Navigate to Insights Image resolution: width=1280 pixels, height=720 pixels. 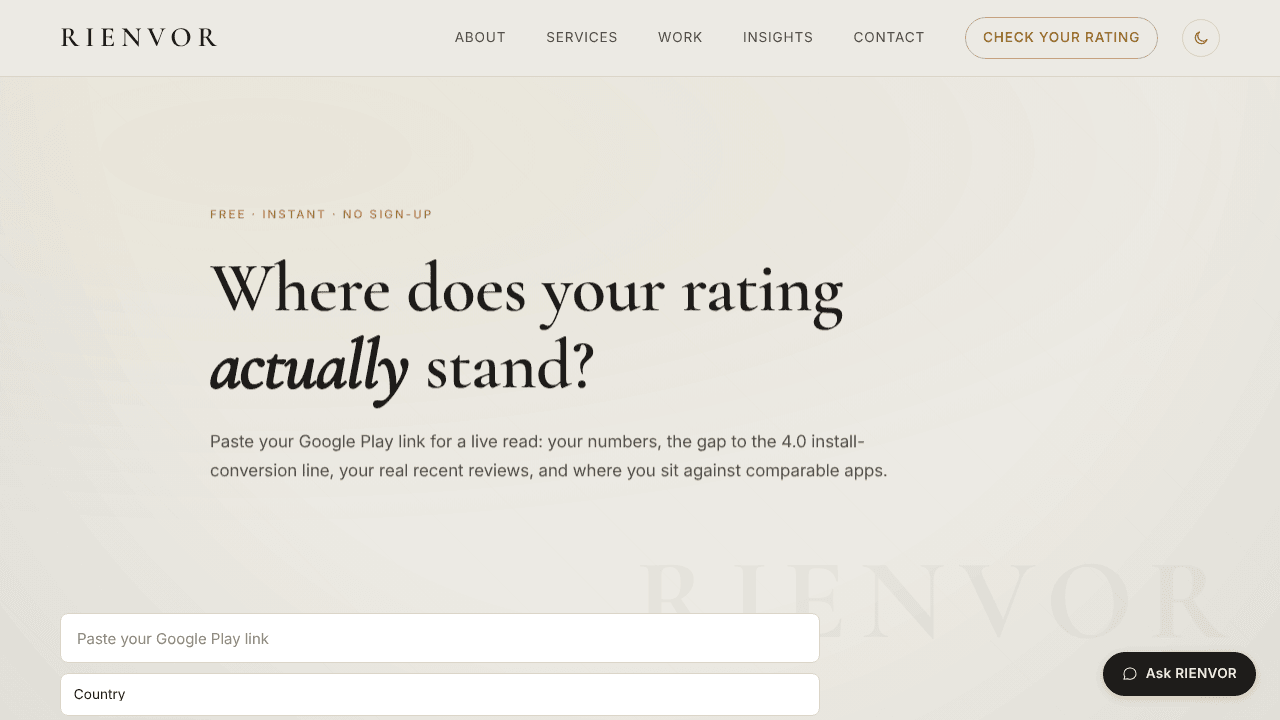pyautogui.click(x=778, y=38)
